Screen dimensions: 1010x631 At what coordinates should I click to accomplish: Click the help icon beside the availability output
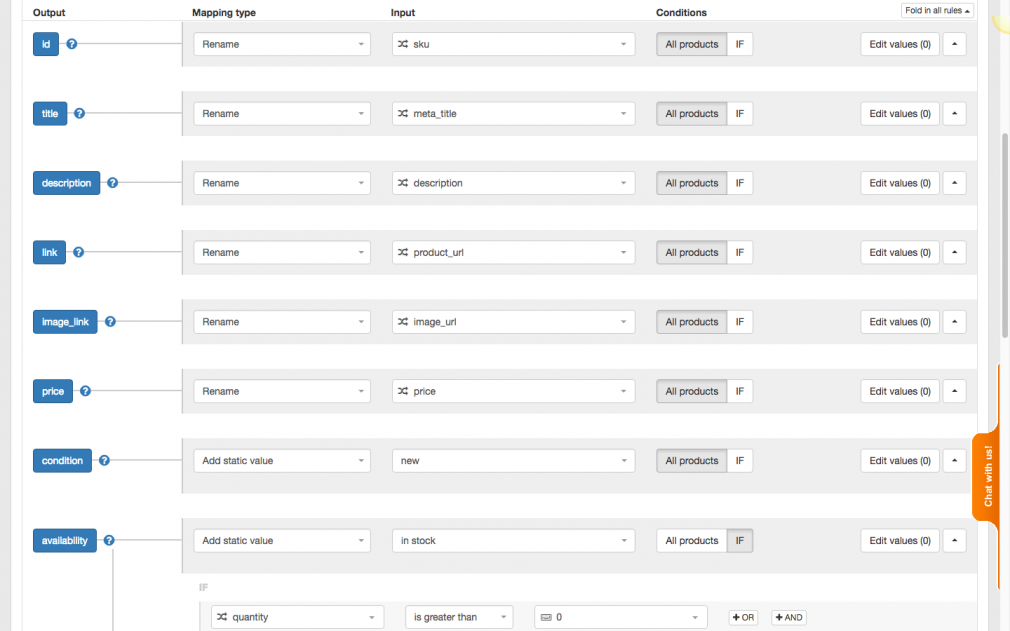[x=110, y=540]
